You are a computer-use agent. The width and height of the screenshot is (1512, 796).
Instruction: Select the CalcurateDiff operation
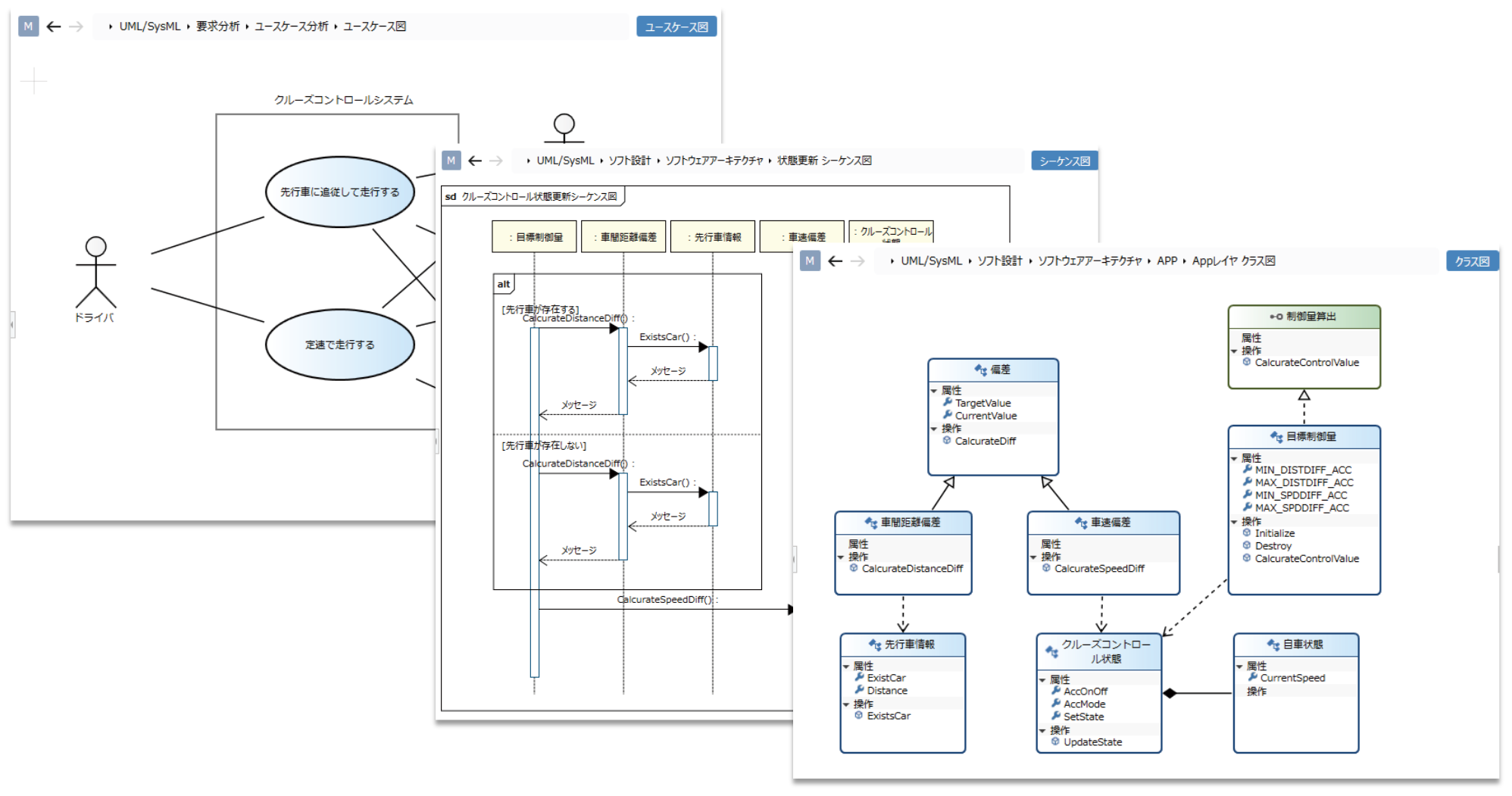985,441
